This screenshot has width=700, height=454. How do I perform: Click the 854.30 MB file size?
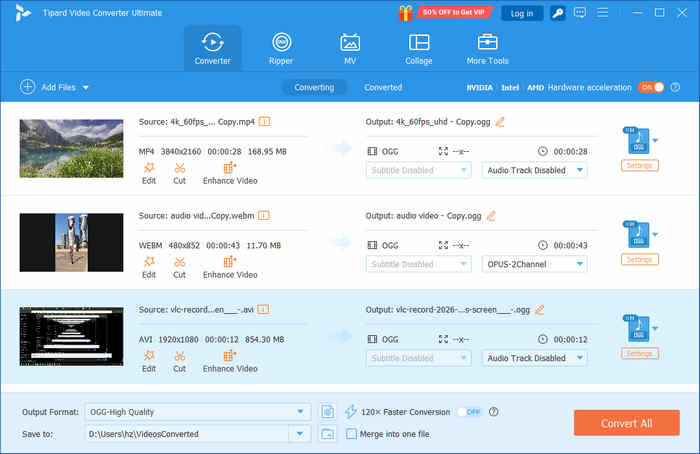pos(264,339)
